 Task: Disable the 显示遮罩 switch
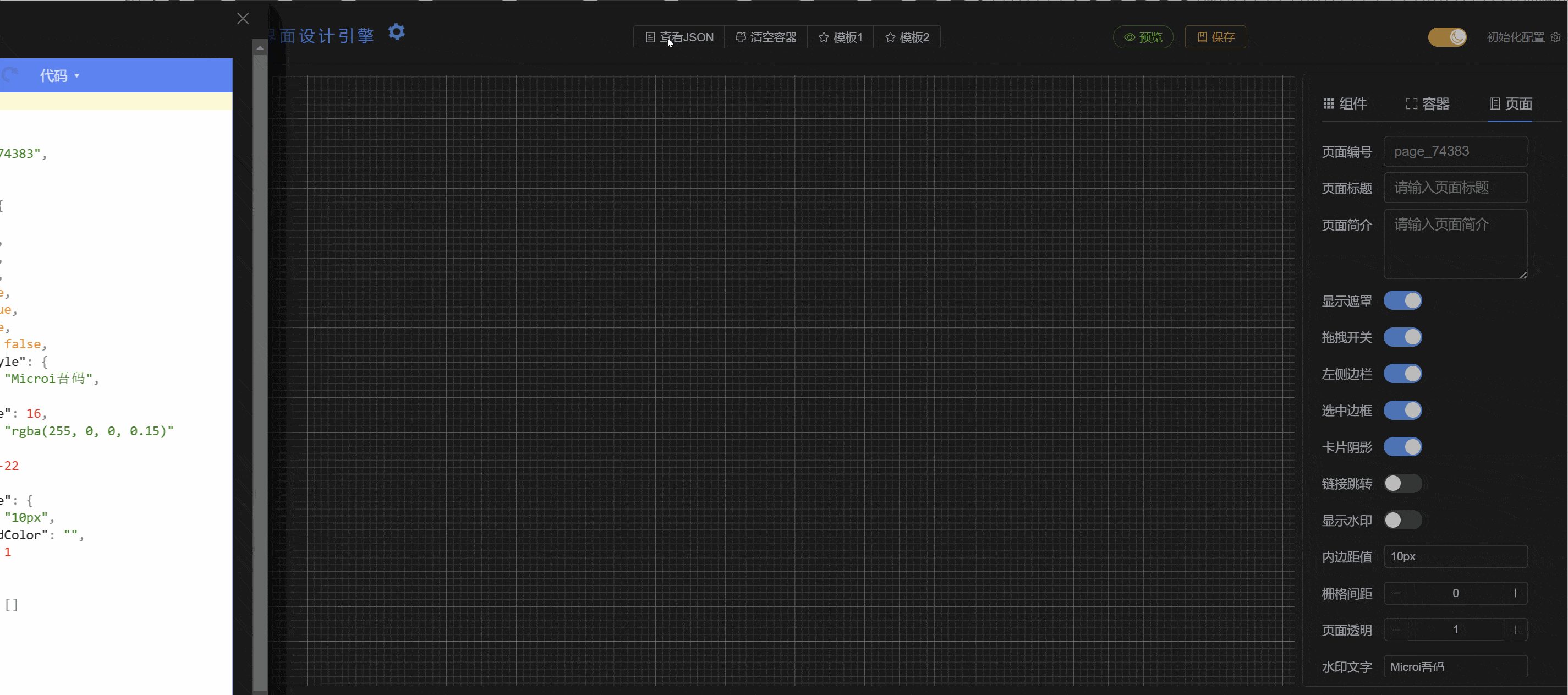pyautogui.click(x=1402, y=300)
